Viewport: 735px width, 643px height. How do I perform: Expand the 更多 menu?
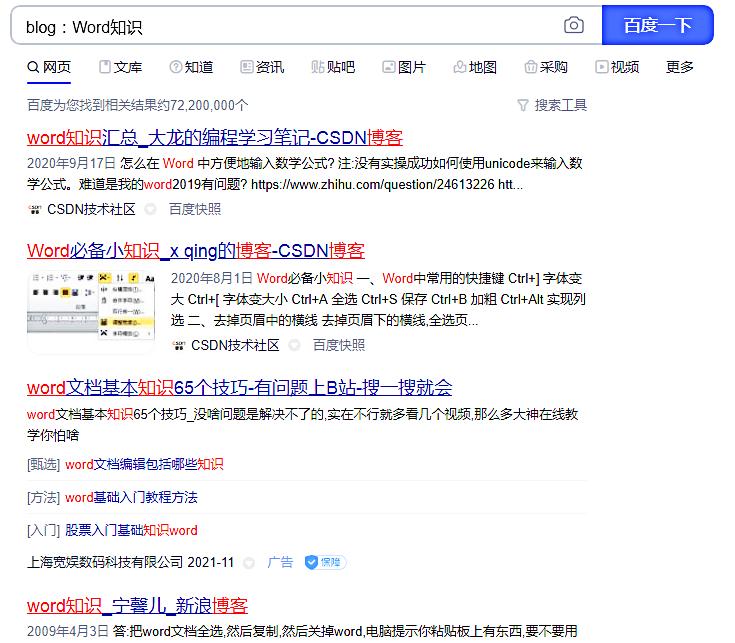680,67
